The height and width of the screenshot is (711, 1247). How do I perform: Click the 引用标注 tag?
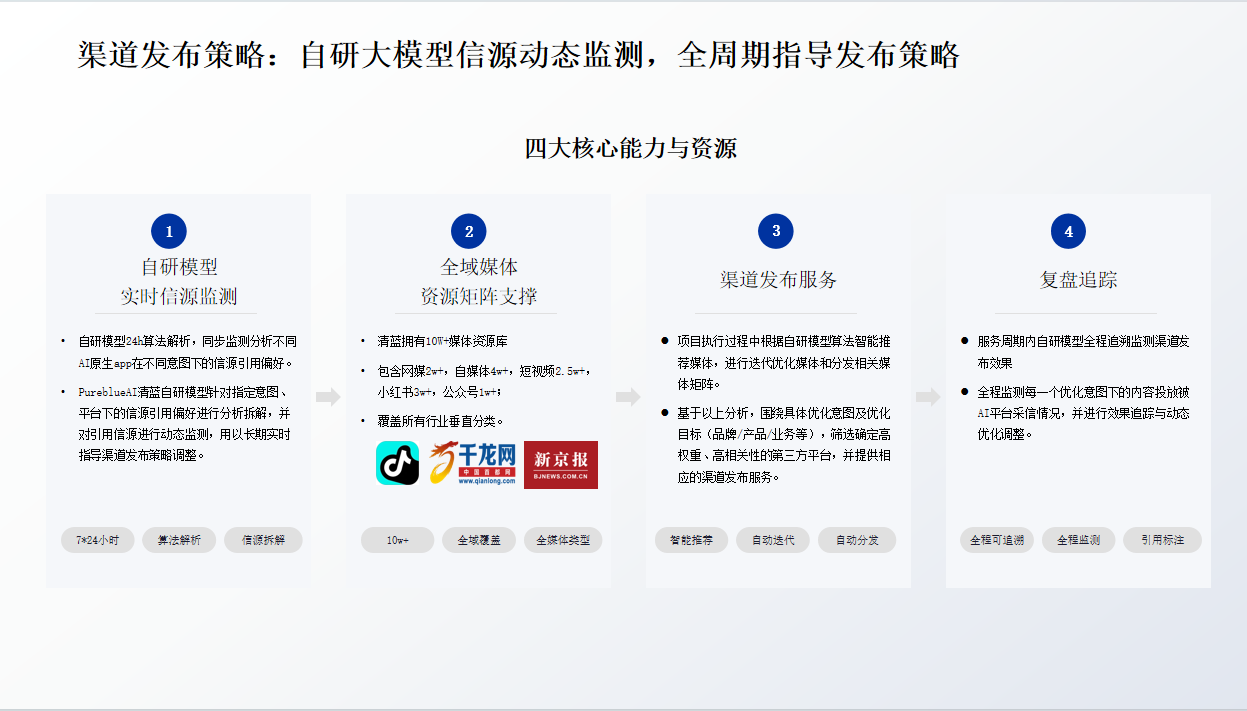1162,540
